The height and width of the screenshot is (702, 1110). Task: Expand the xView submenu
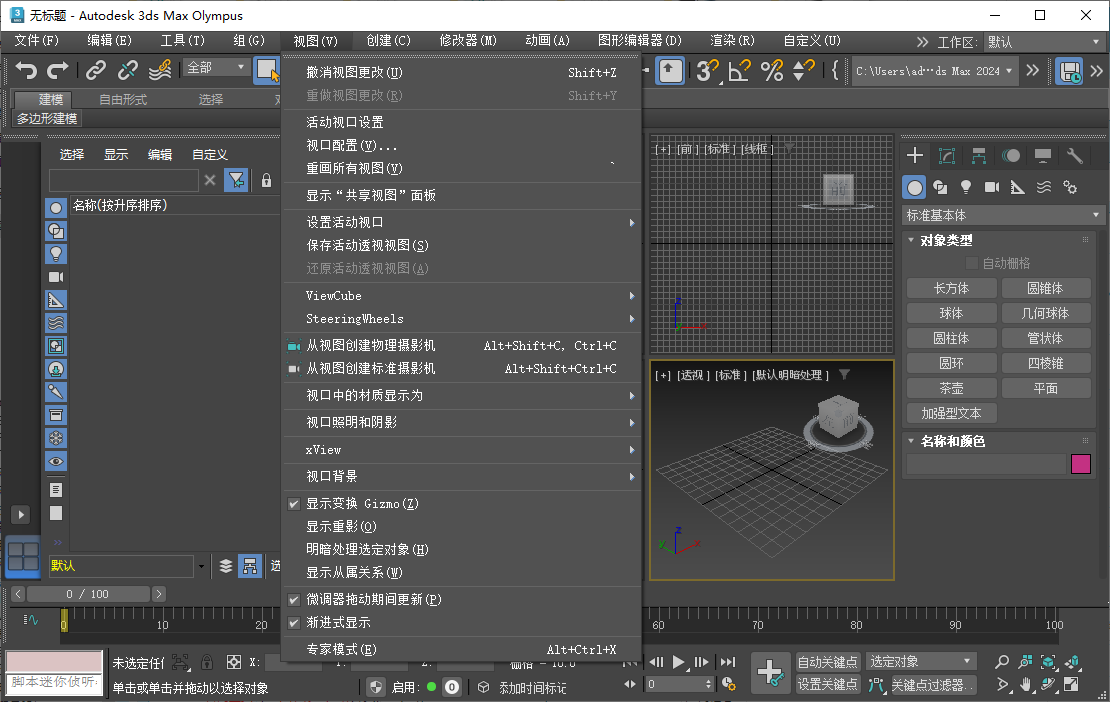click(462, 450)
